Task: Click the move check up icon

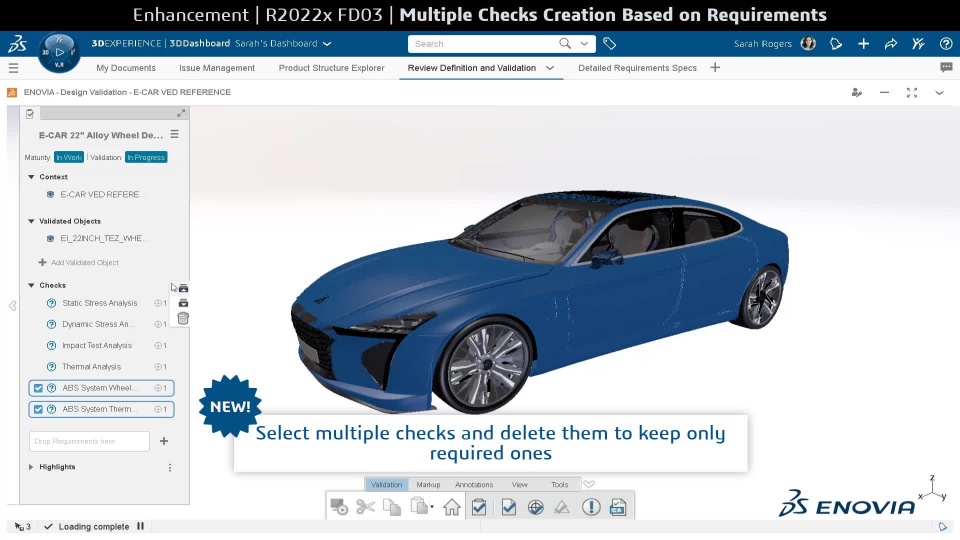Action: 183,288
